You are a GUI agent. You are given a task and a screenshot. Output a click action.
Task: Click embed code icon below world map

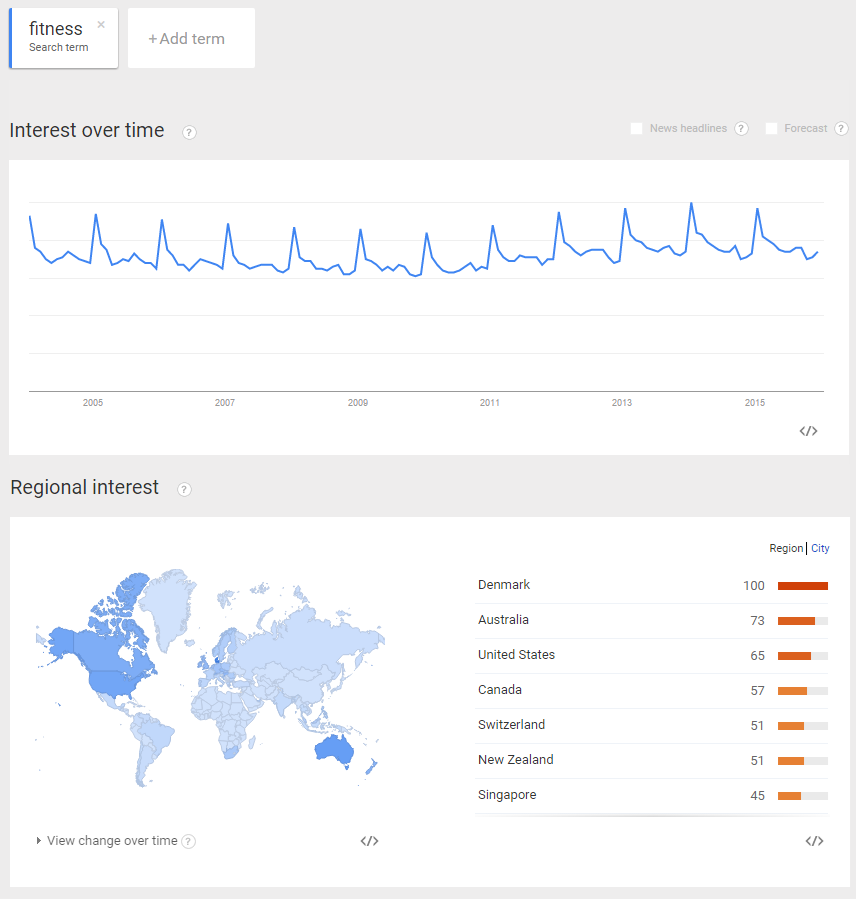pos(369,841)
